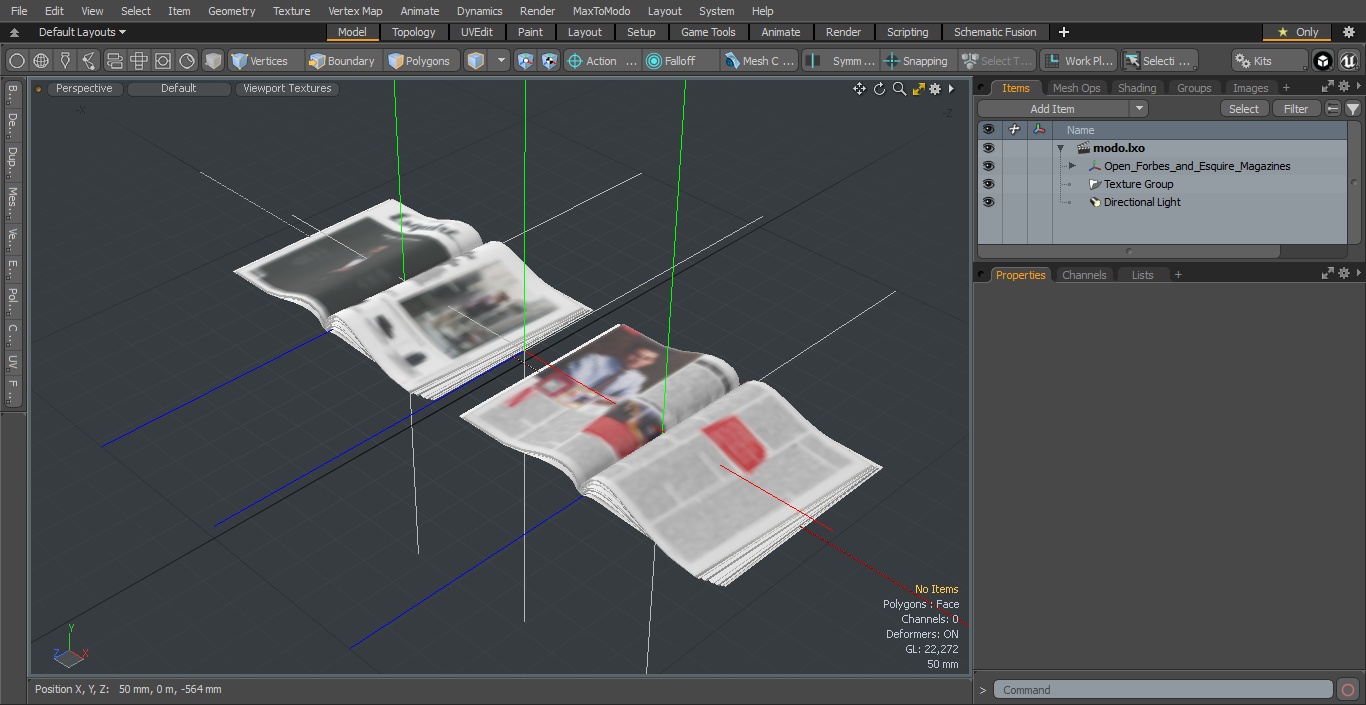Viewport: 1366px width, 705px height.
Task: Open the dropdown arrow beside the item mode cube
Action: [502, 61]
